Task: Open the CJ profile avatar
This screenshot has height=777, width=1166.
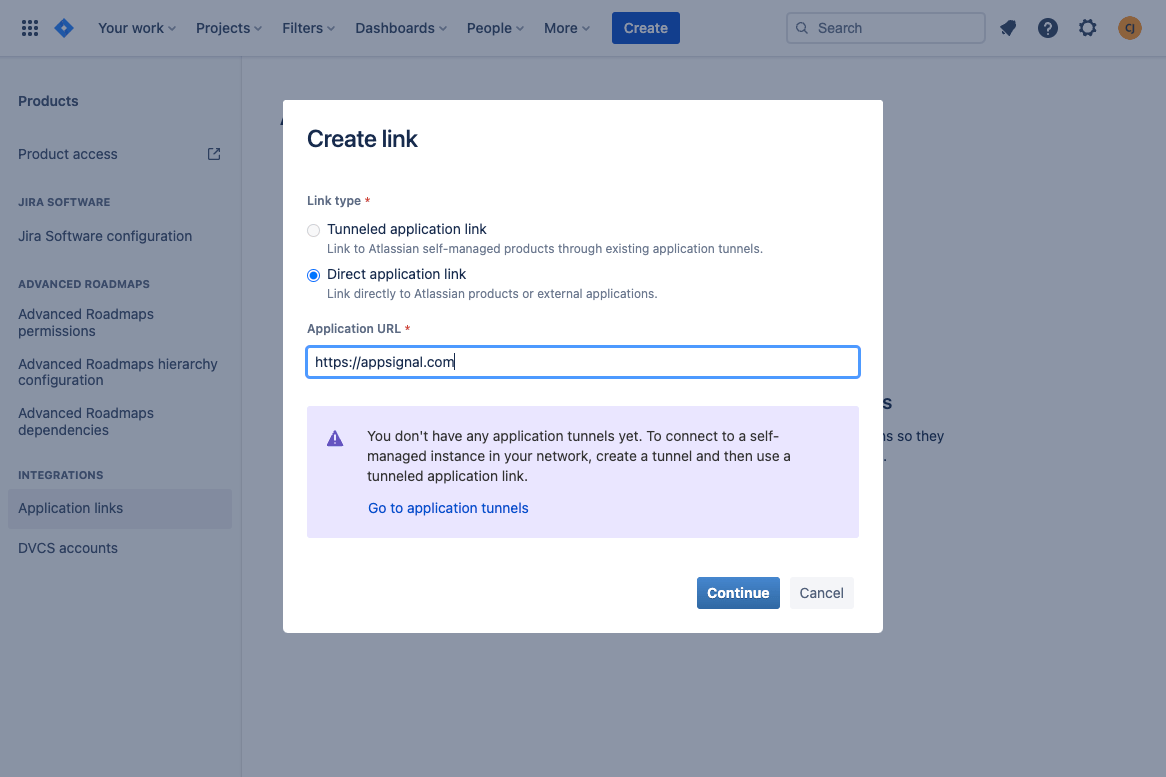Action: click(1129, 28)
